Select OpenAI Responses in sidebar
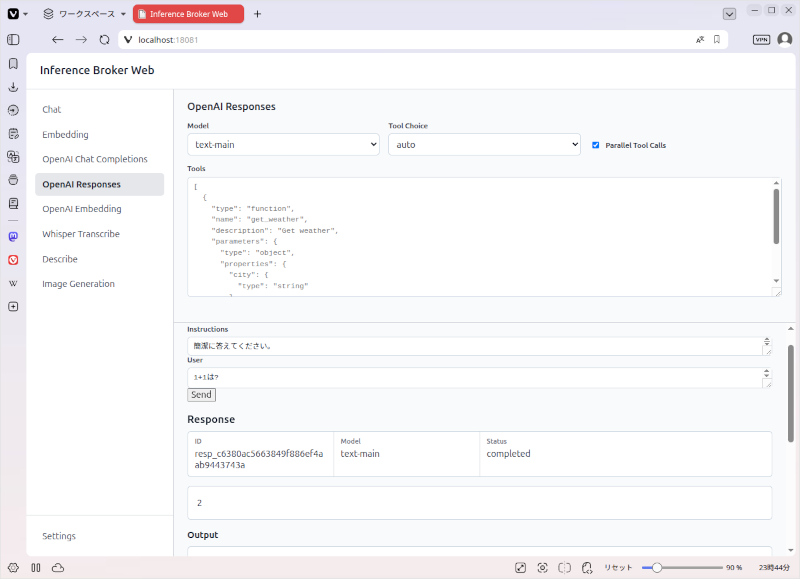800x579 pixels. pyautogui.click(x=99, y=184)
